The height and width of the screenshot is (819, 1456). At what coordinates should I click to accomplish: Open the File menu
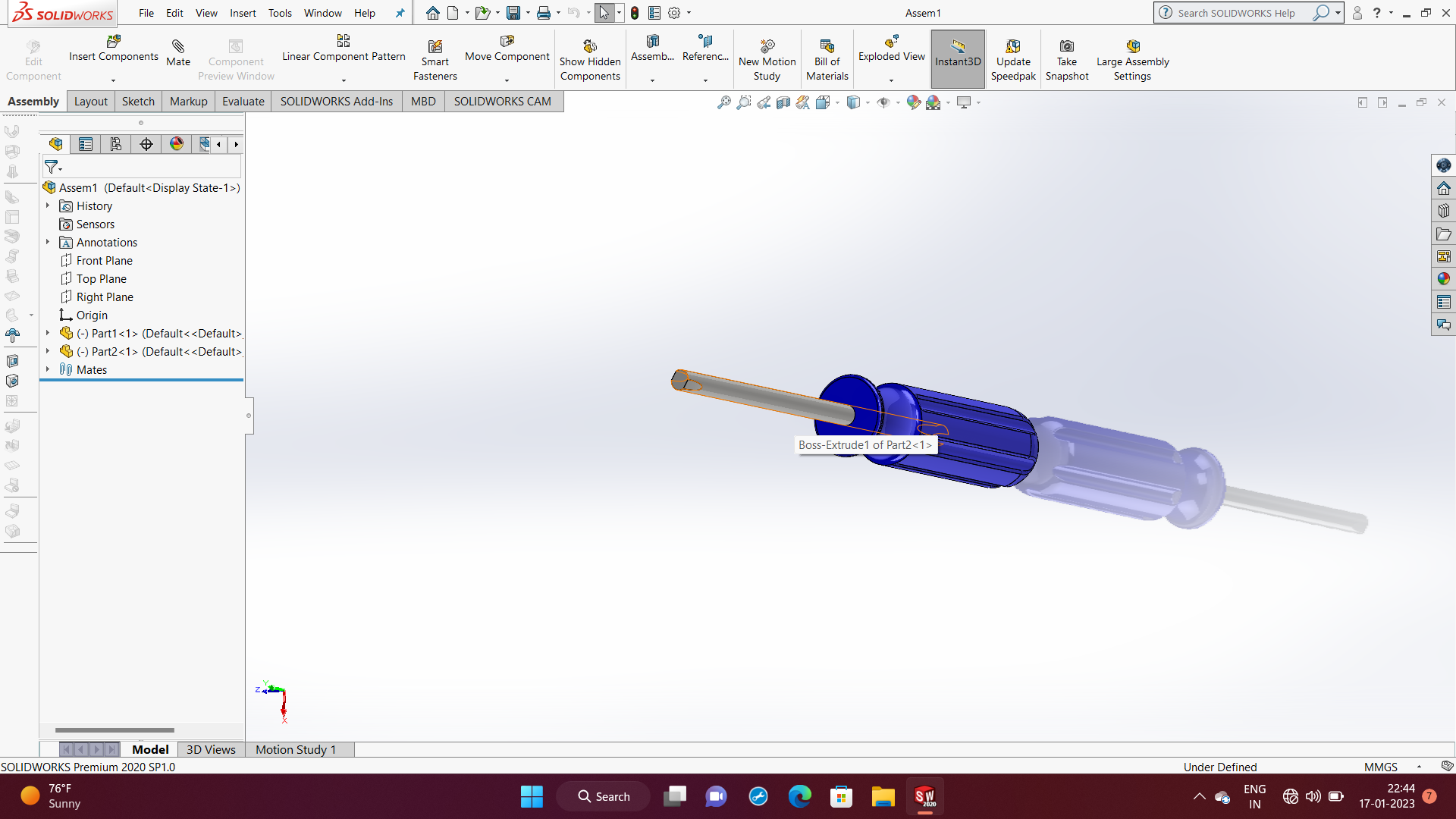click(146, 13)
